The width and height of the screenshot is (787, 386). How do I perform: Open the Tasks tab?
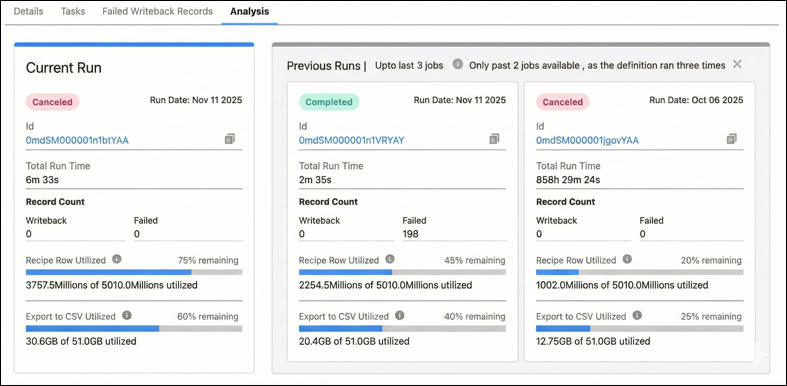(x=73, y=11)
